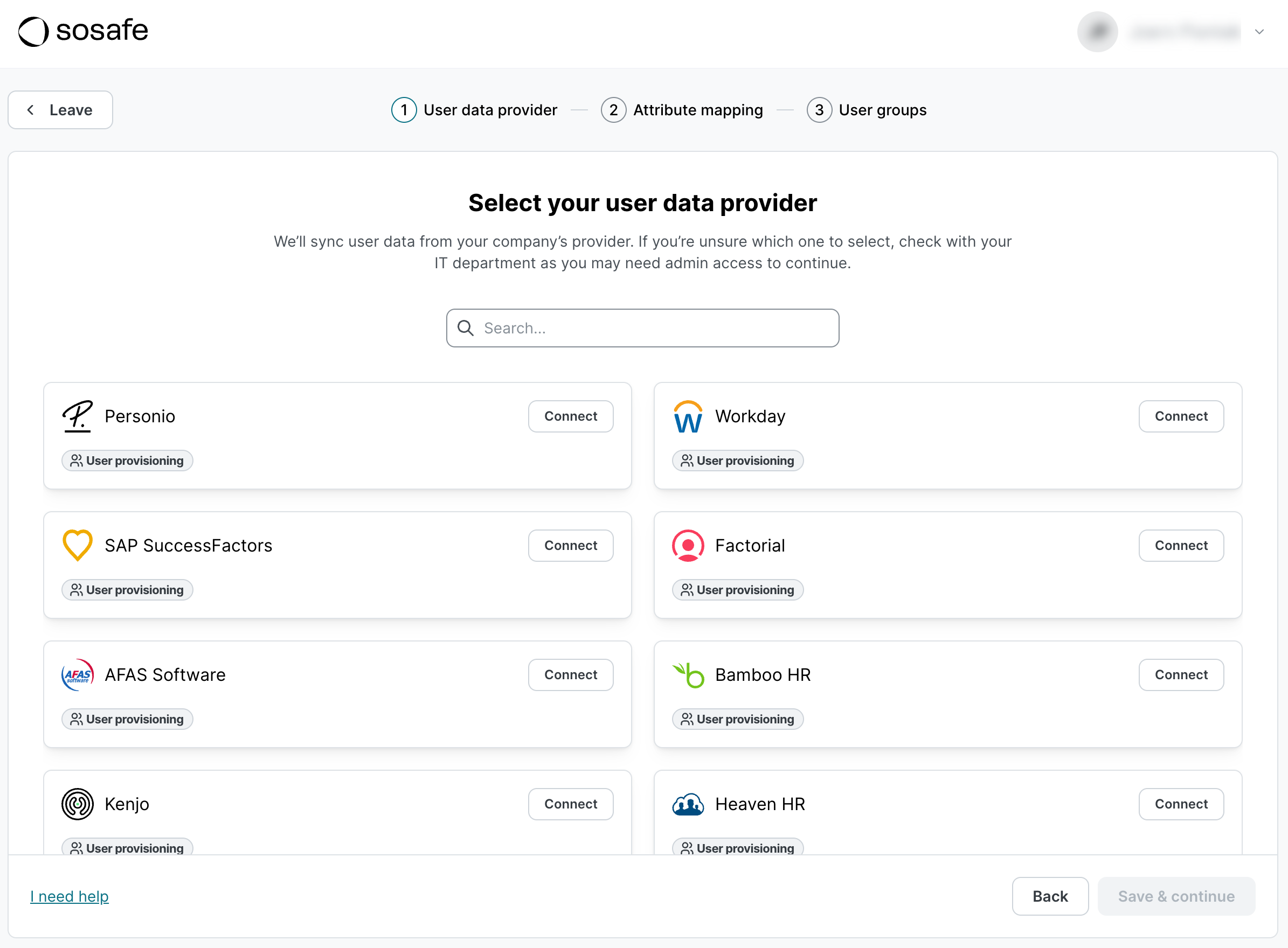
Task: Open the user account dropdown chevron
Action: click(x=1259, y=32)
